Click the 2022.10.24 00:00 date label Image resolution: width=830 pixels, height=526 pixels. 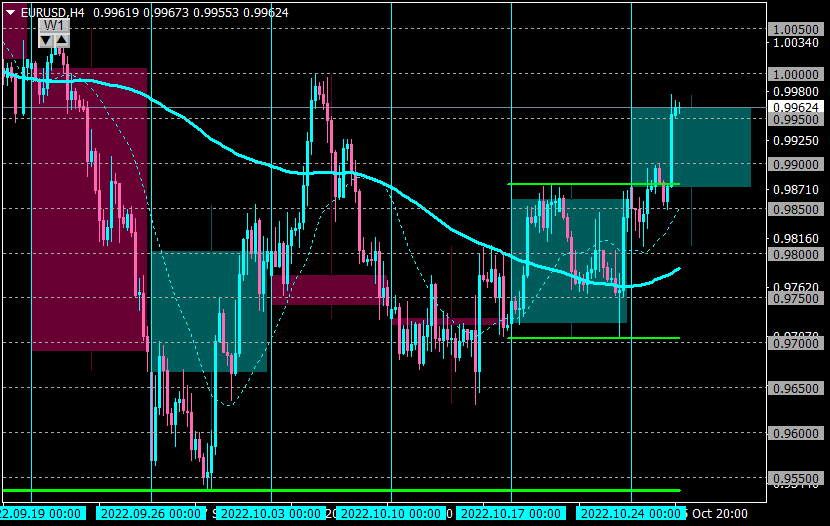630,513
